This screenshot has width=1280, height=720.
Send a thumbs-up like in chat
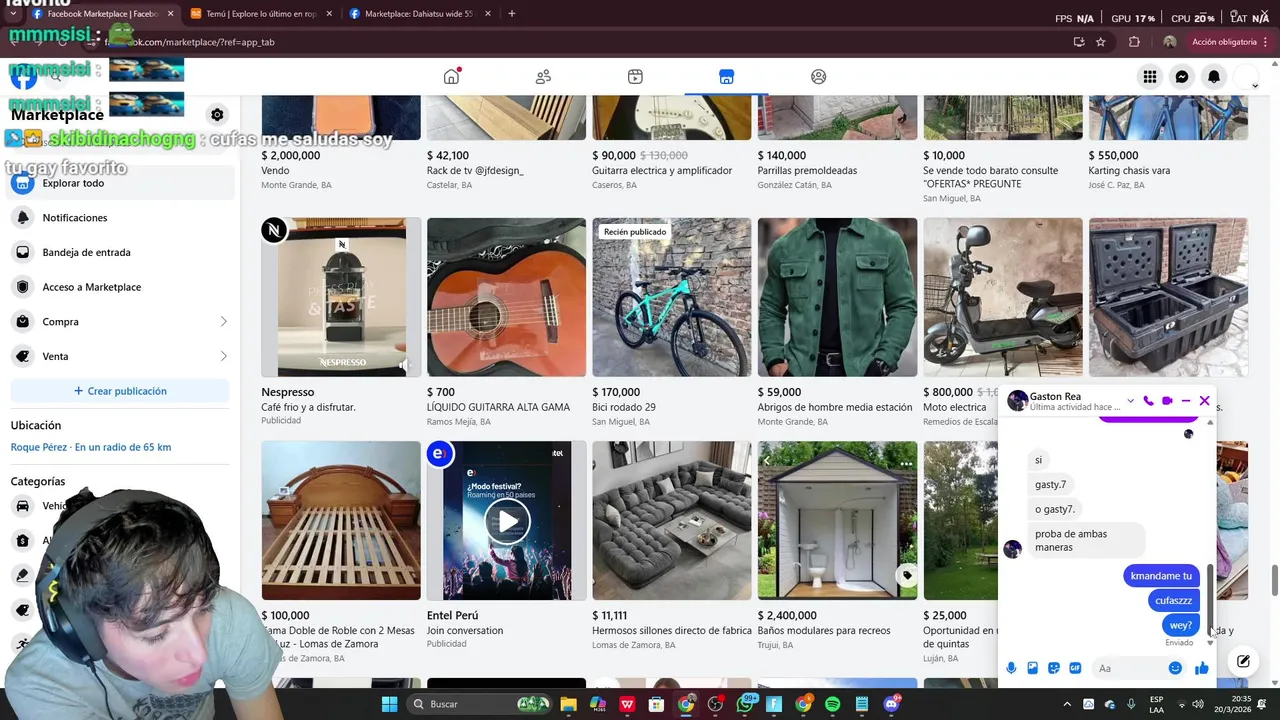[1201, 668]
